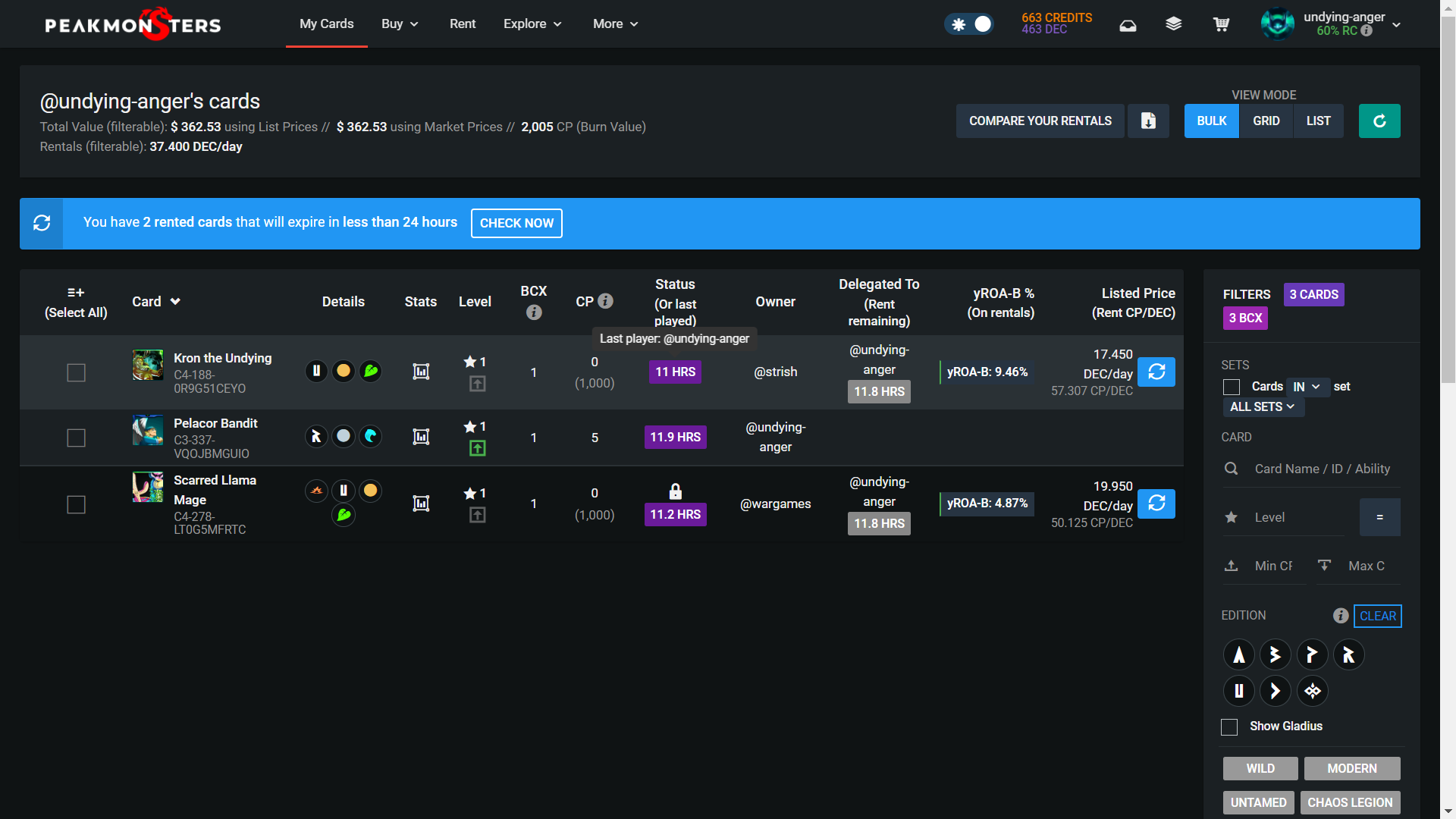
Task: Open stats icon for Kron the Undying
Action: 421,372
